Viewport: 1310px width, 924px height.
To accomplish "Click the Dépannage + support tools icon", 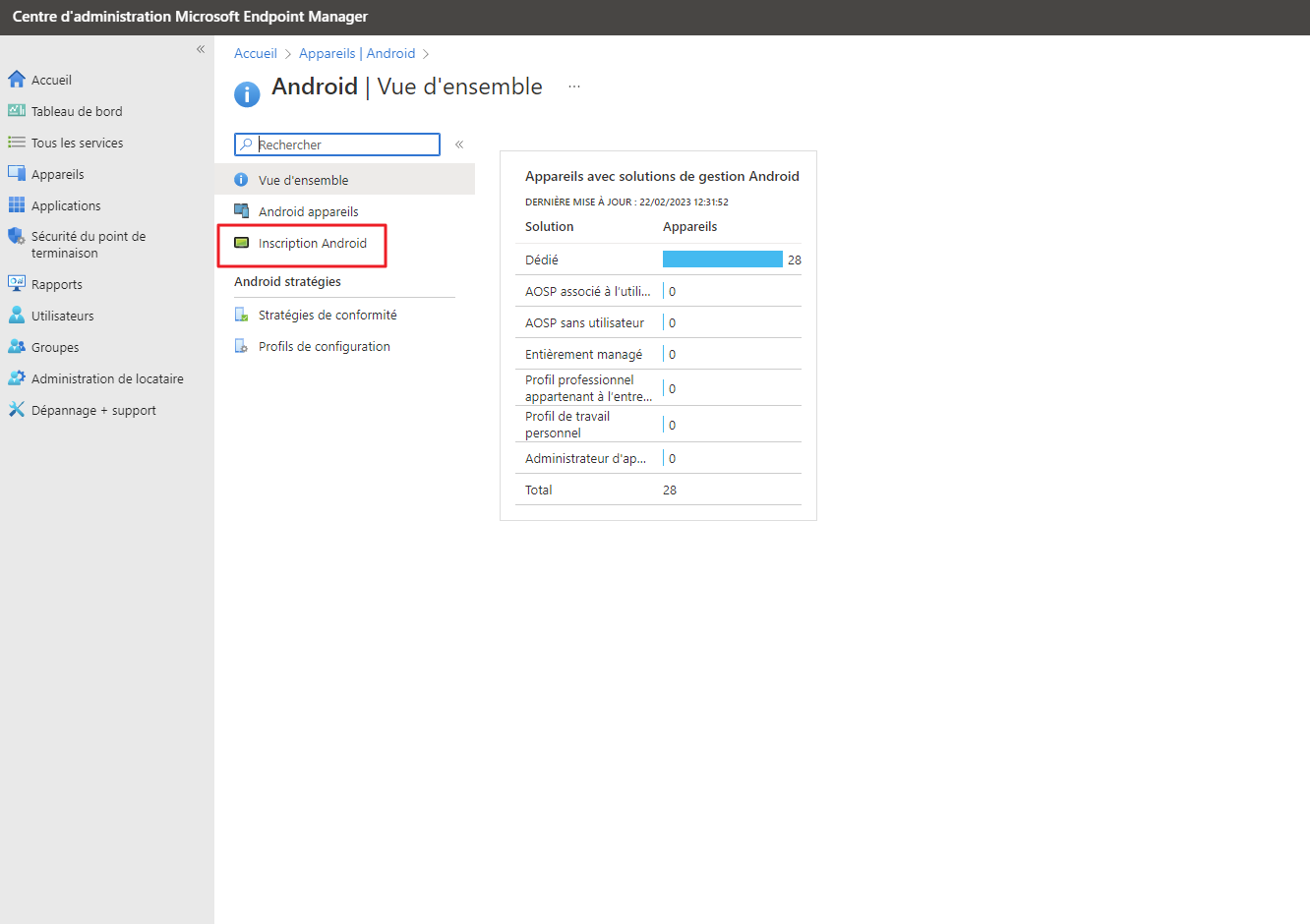I will (17, 410).
